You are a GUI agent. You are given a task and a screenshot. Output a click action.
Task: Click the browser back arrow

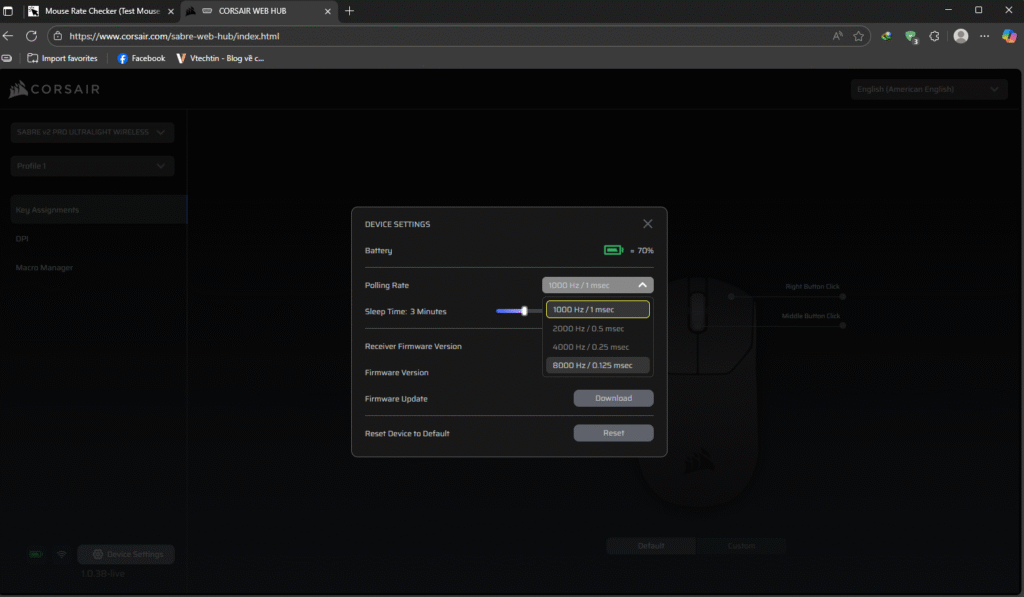tap(9, 35)
